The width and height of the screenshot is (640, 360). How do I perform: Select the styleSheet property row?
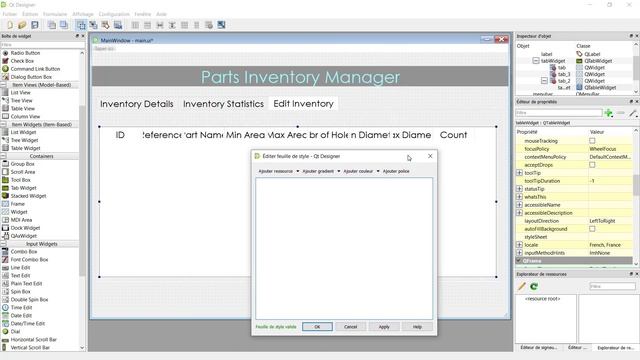[574, 237]
